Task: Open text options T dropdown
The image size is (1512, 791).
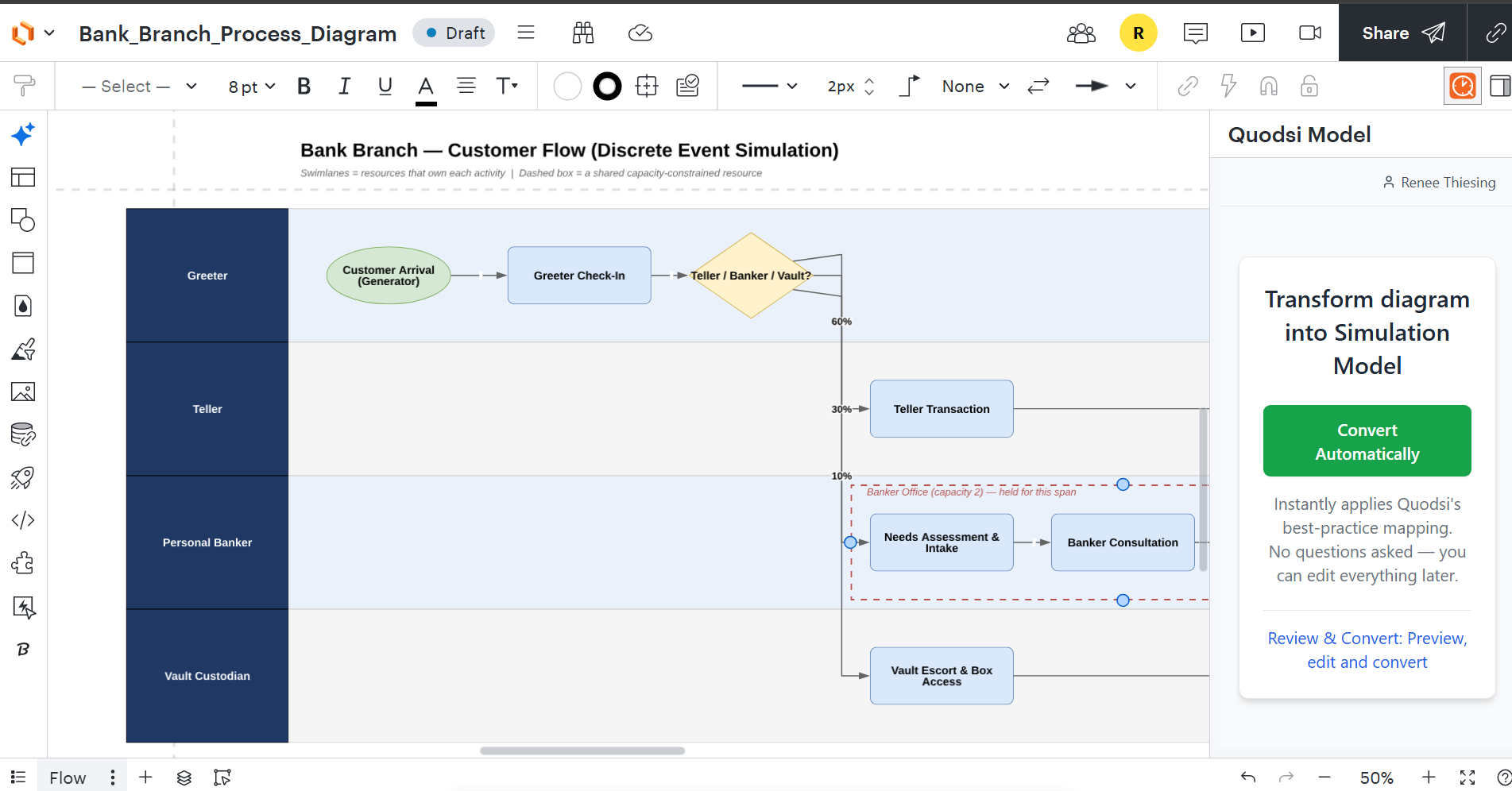Action: (507, 86)
